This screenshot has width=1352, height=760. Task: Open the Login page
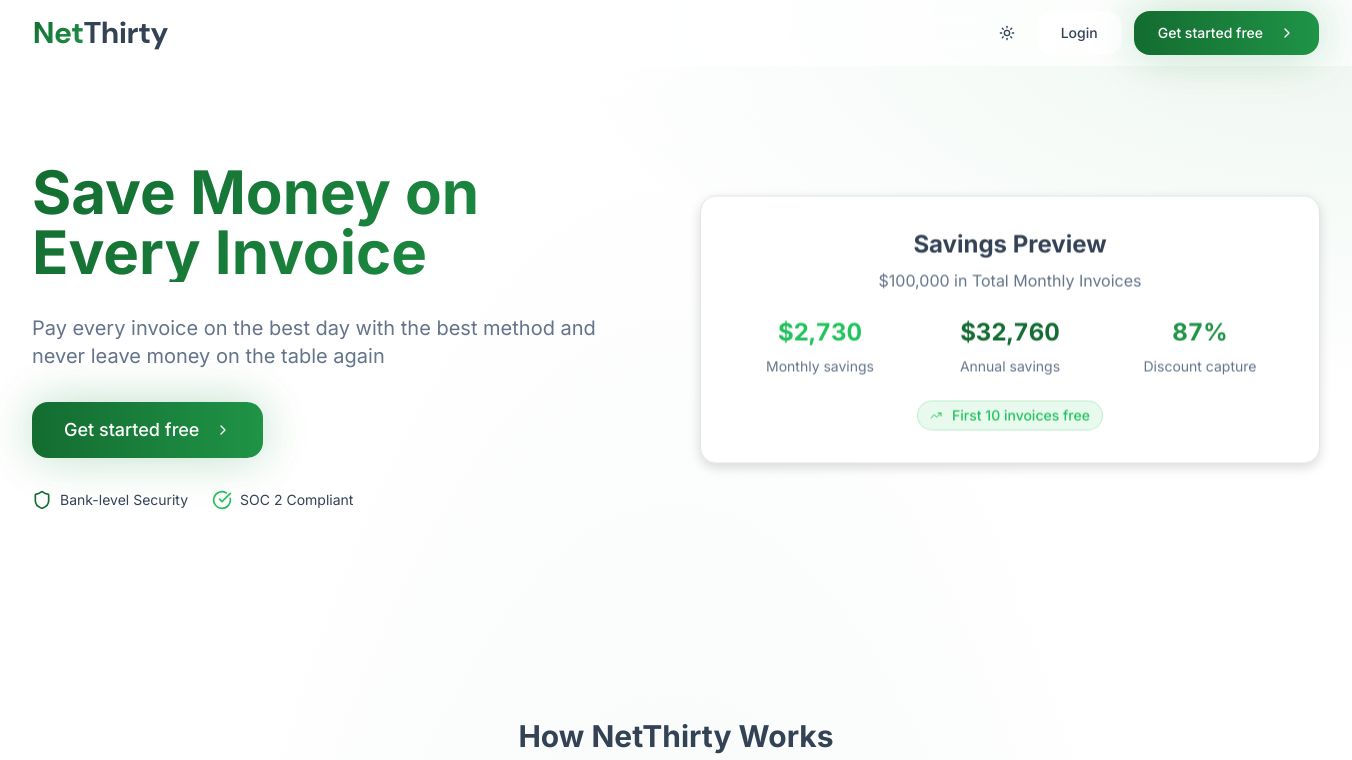point(1078,33)
